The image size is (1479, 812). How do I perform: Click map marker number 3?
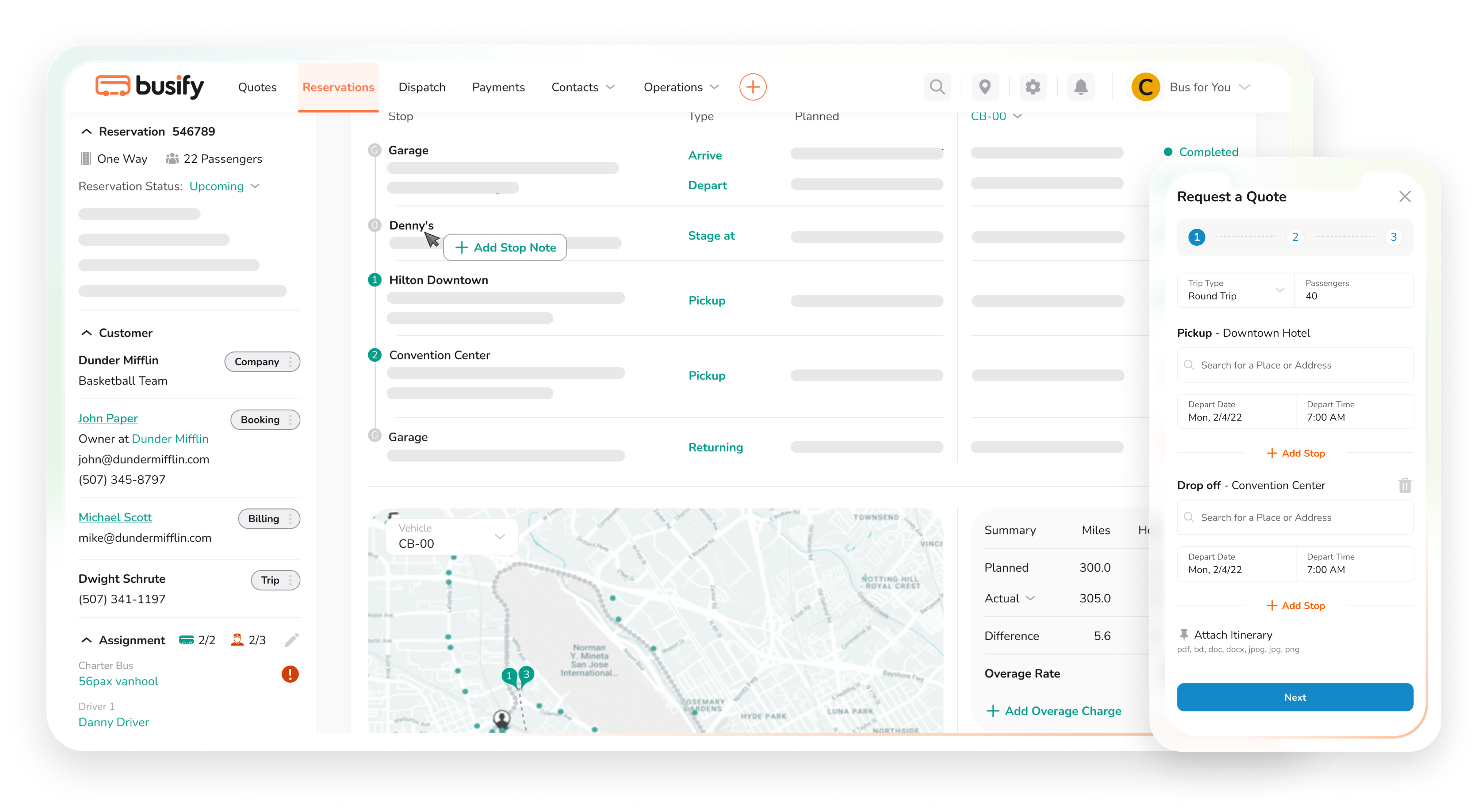(x=526, y=675)
